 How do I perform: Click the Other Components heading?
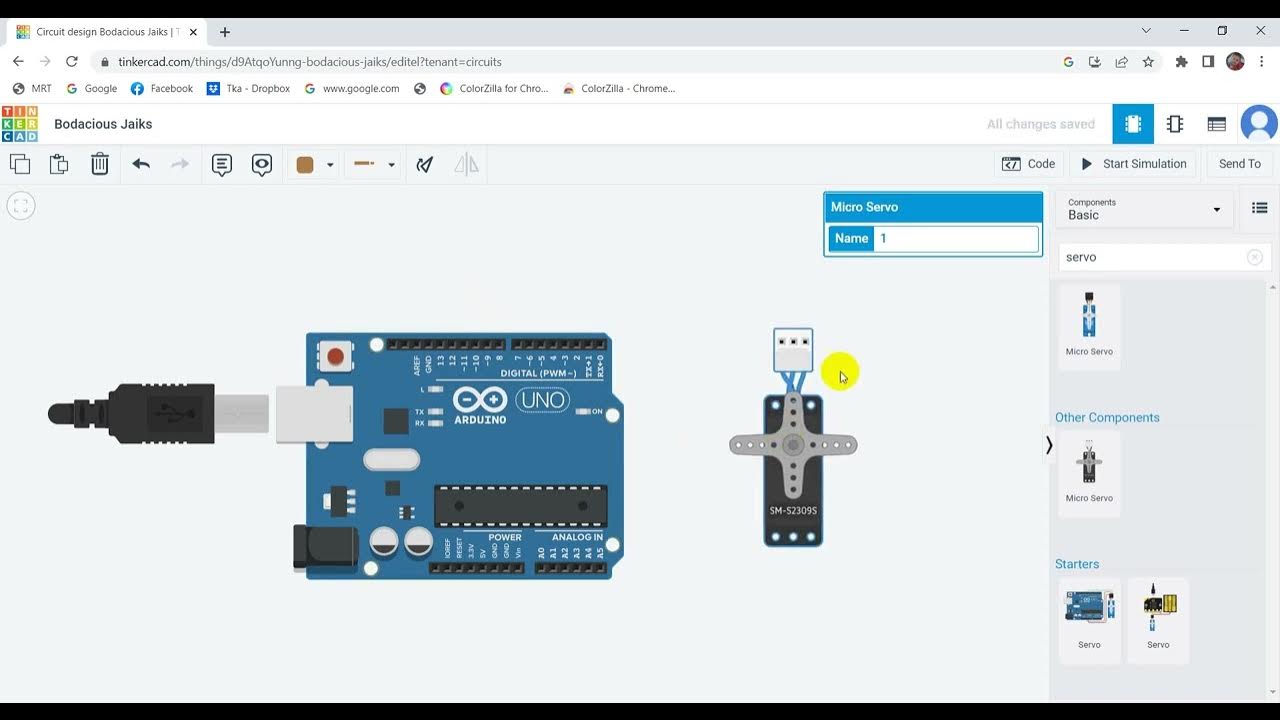[x=1107, y=417]
